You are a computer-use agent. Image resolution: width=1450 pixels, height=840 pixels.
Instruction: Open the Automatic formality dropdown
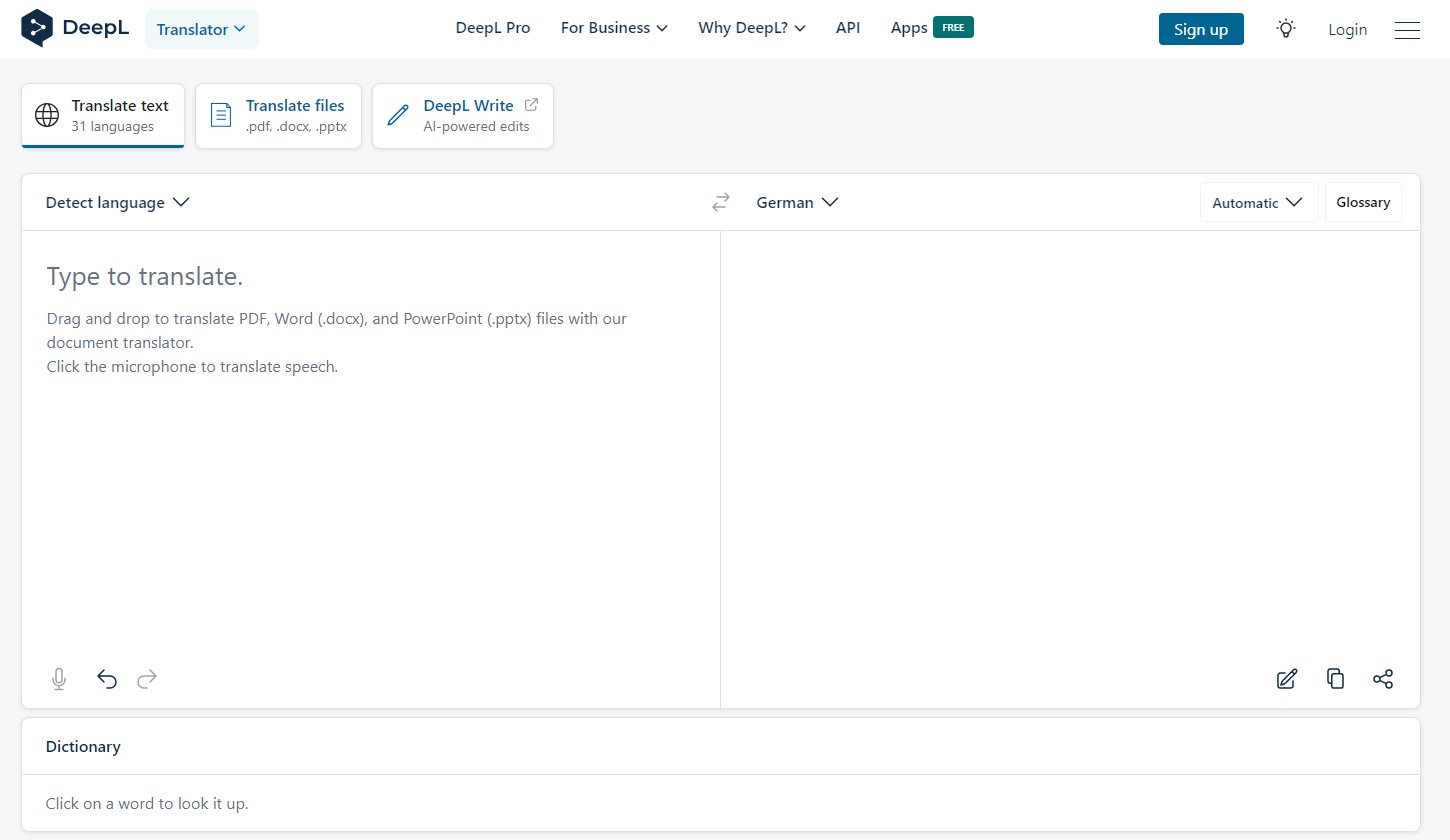[1259, 202]
